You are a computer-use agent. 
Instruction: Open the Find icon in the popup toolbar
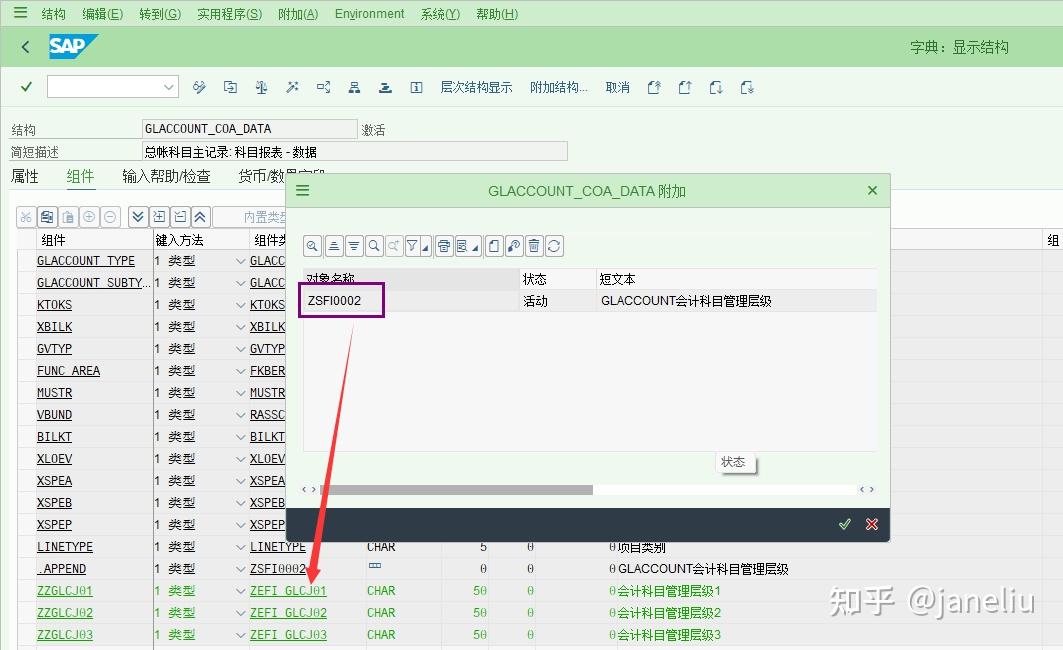(374, 245)
